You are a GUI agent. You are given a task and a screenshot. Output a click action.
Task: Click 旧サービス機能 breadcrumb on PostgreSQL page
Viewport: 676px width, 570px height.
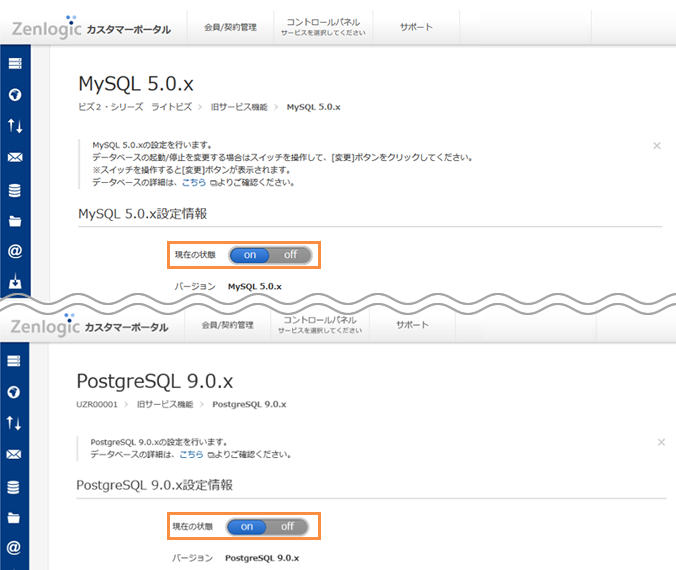165,404
